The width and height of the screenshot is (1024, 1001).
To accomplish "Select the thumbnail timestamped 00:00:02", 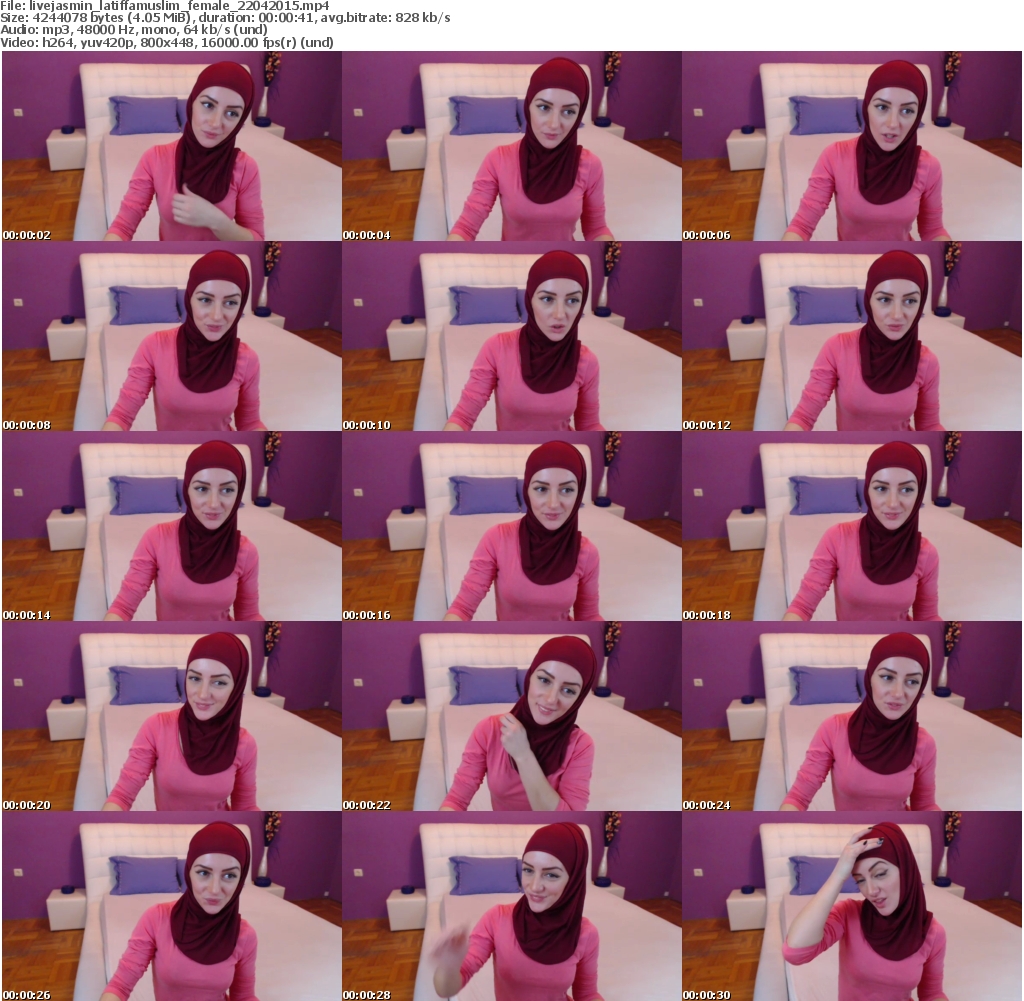I will click(172, 146).
